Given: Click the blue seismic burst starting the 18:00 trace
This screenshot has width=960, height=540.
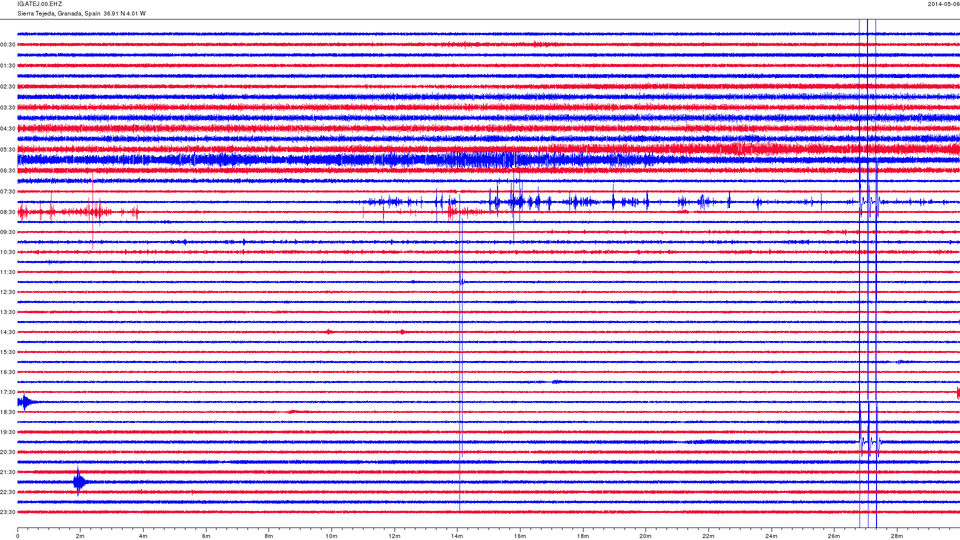Looking at the screenshot, I should pyautogui.click(x=26, y=402).
